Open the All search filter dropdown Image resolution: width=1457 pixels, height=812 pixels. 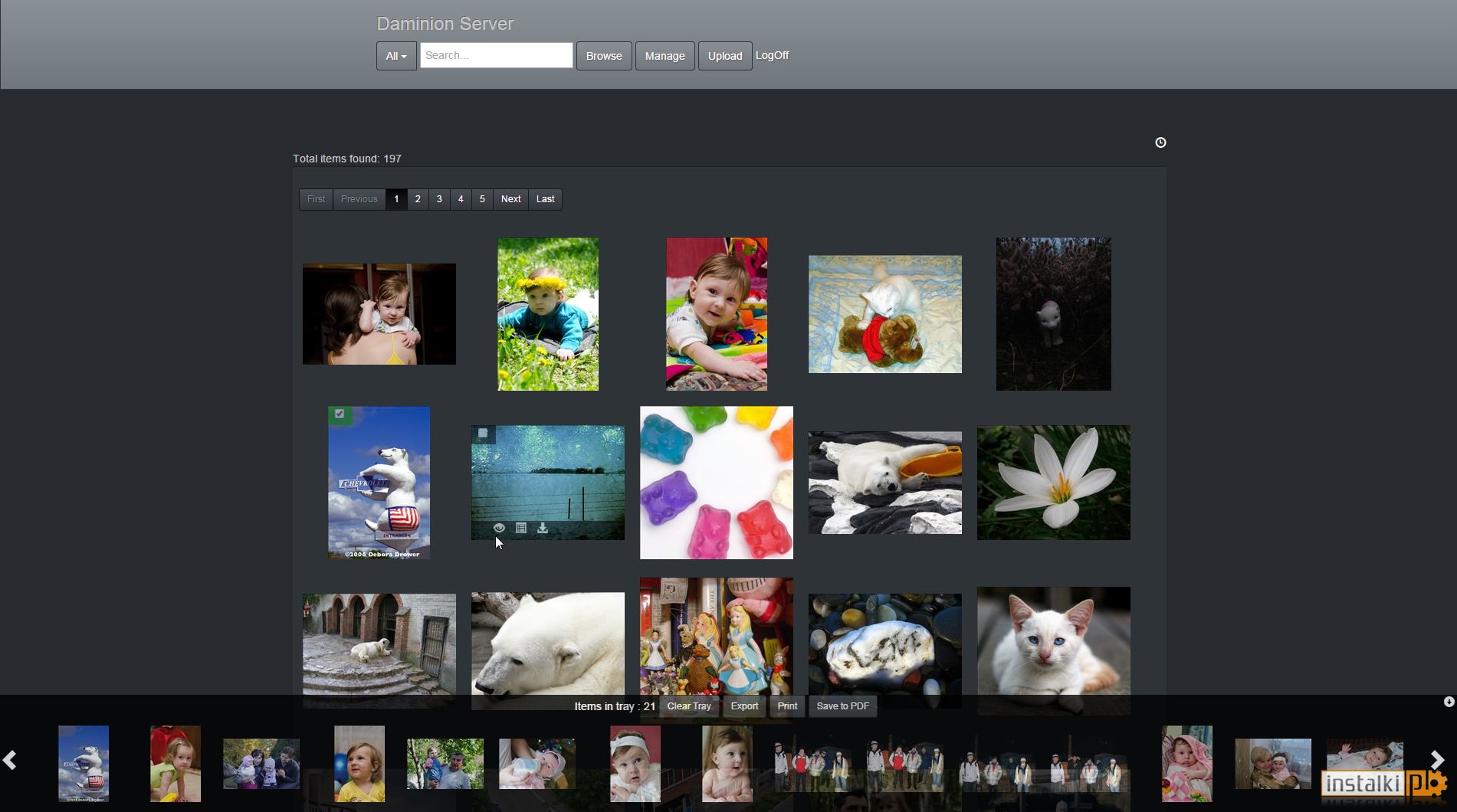(396, 56)
